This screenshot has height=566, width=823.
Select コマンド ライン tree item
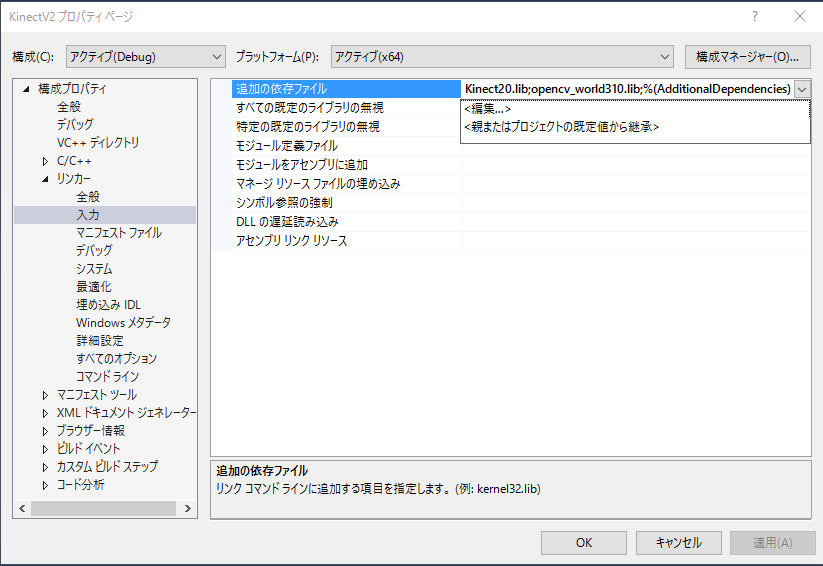coord(107,377)
